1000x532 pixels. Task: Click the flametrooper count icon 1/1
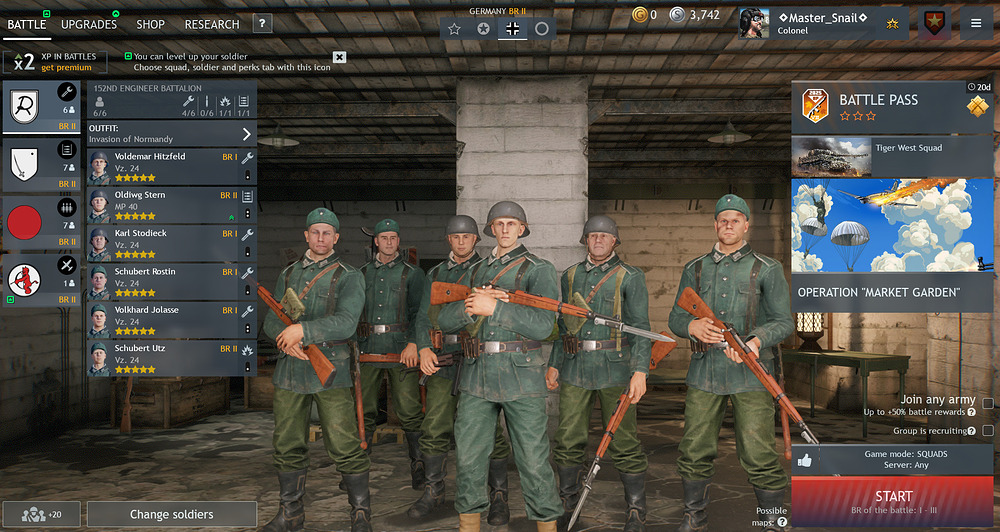coord(225,101)
